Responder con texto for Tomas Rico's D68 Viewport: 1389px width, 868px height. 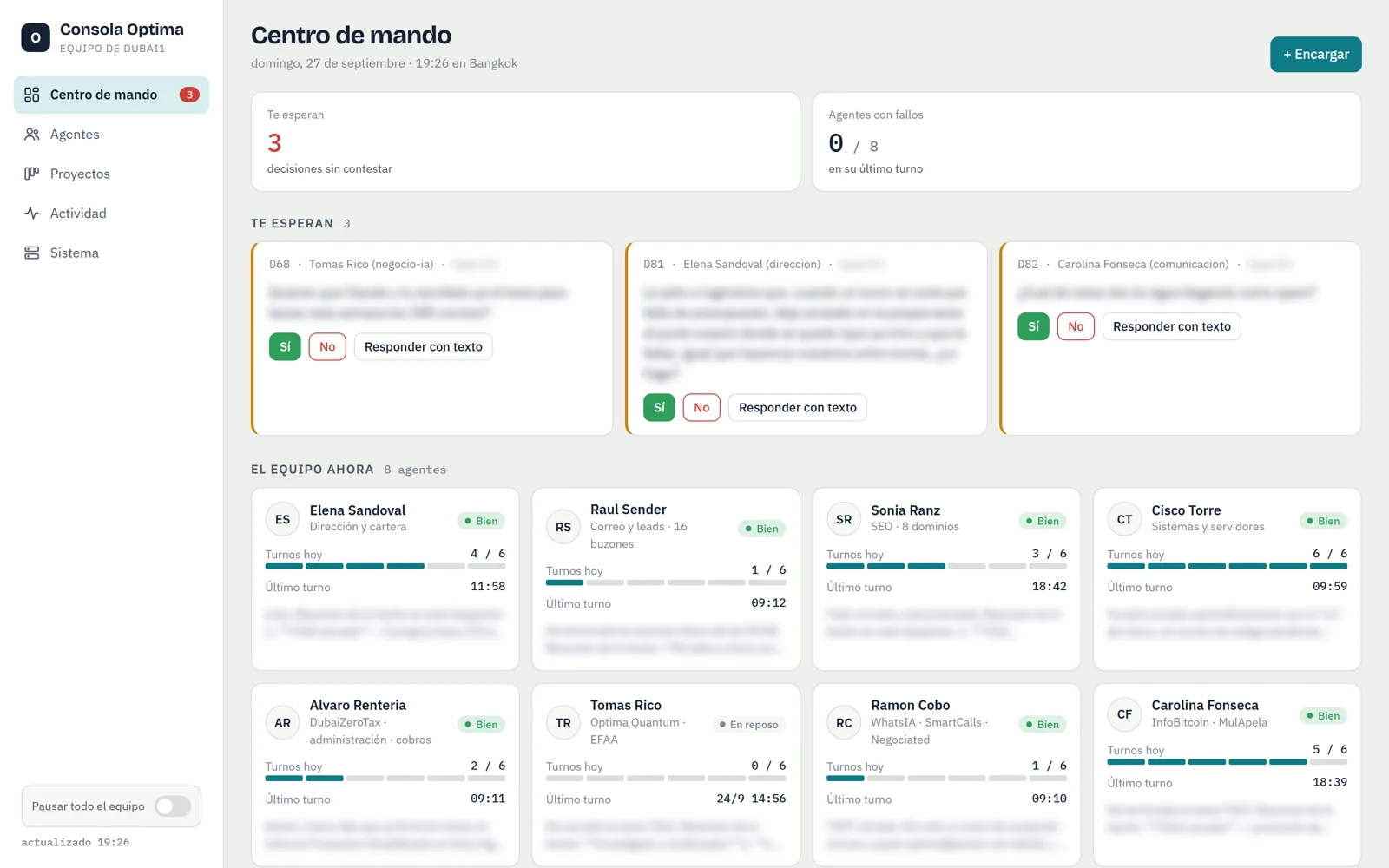(423, 346)
